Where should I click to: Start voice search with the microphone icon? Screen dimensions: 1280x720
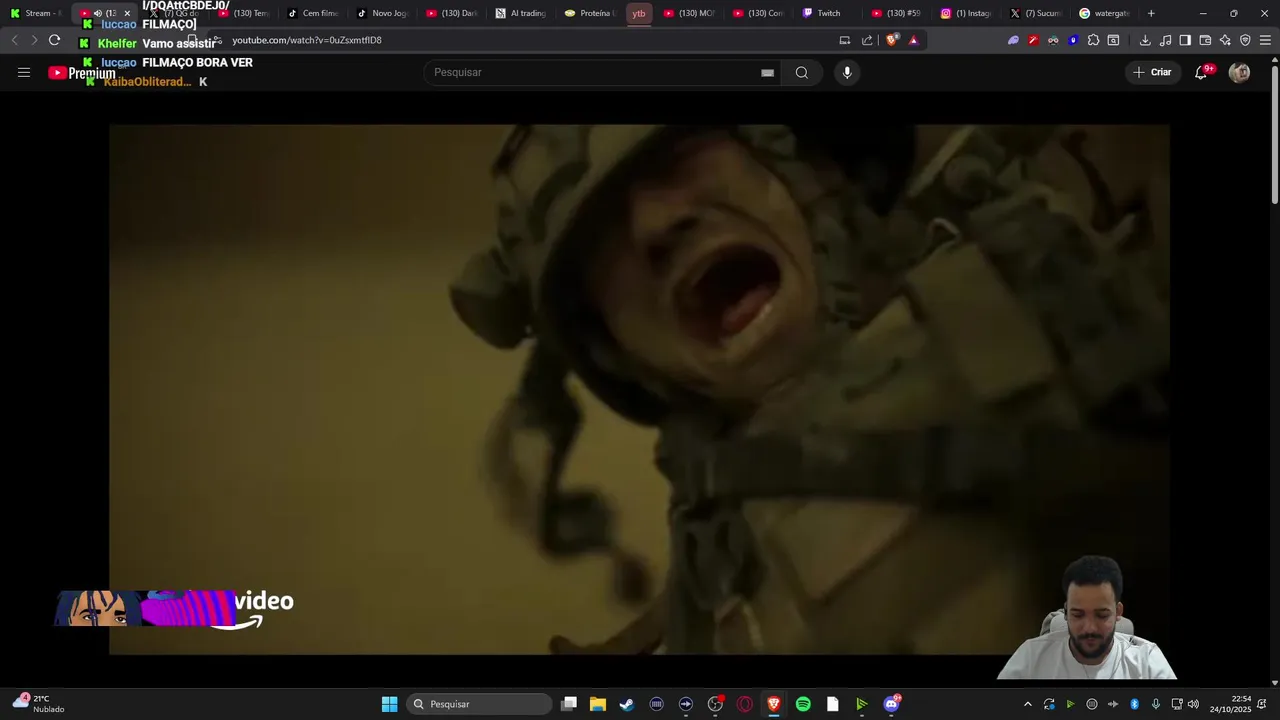[x=847, y=72]
